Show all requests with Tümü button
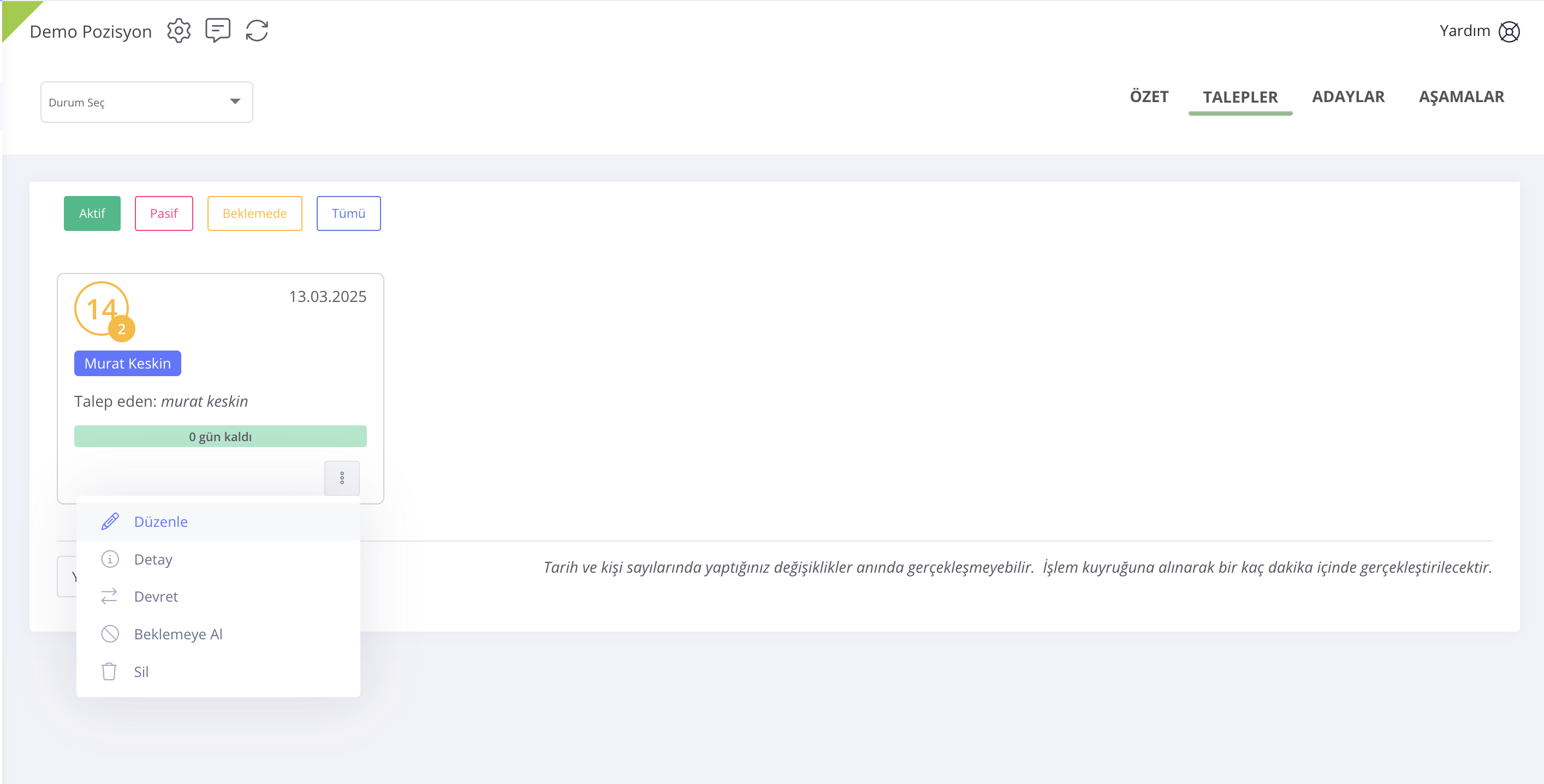Screen dimensions: 1544x784 [x=348, y=213]
